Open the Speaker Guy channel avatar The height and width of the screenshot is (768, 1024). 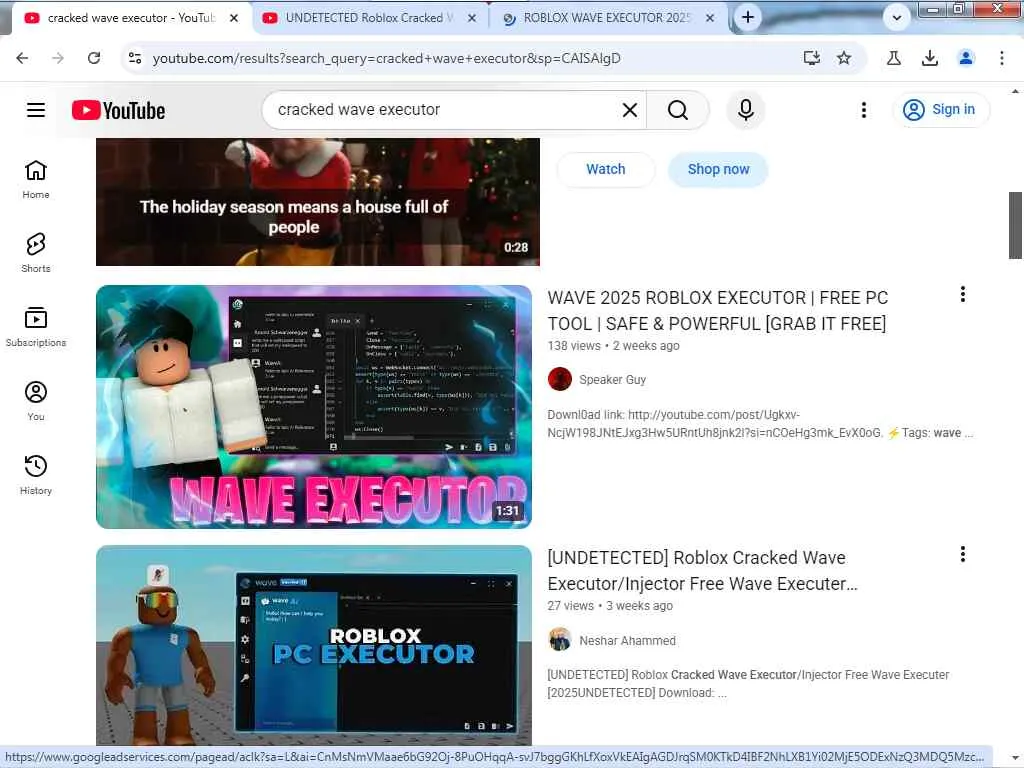560,379
